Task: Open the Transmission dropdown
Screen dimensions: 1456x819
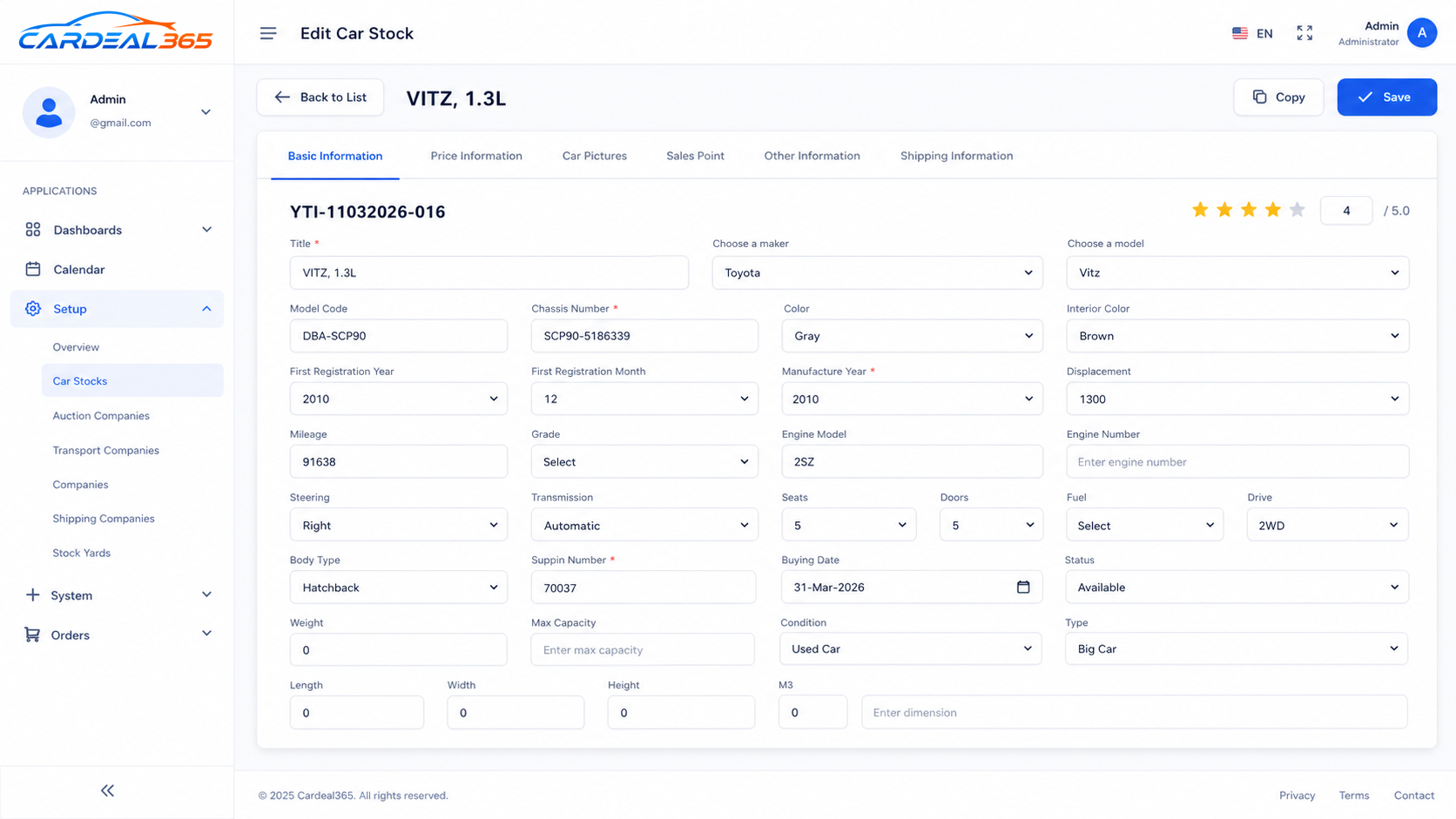Action: point(644,525)
